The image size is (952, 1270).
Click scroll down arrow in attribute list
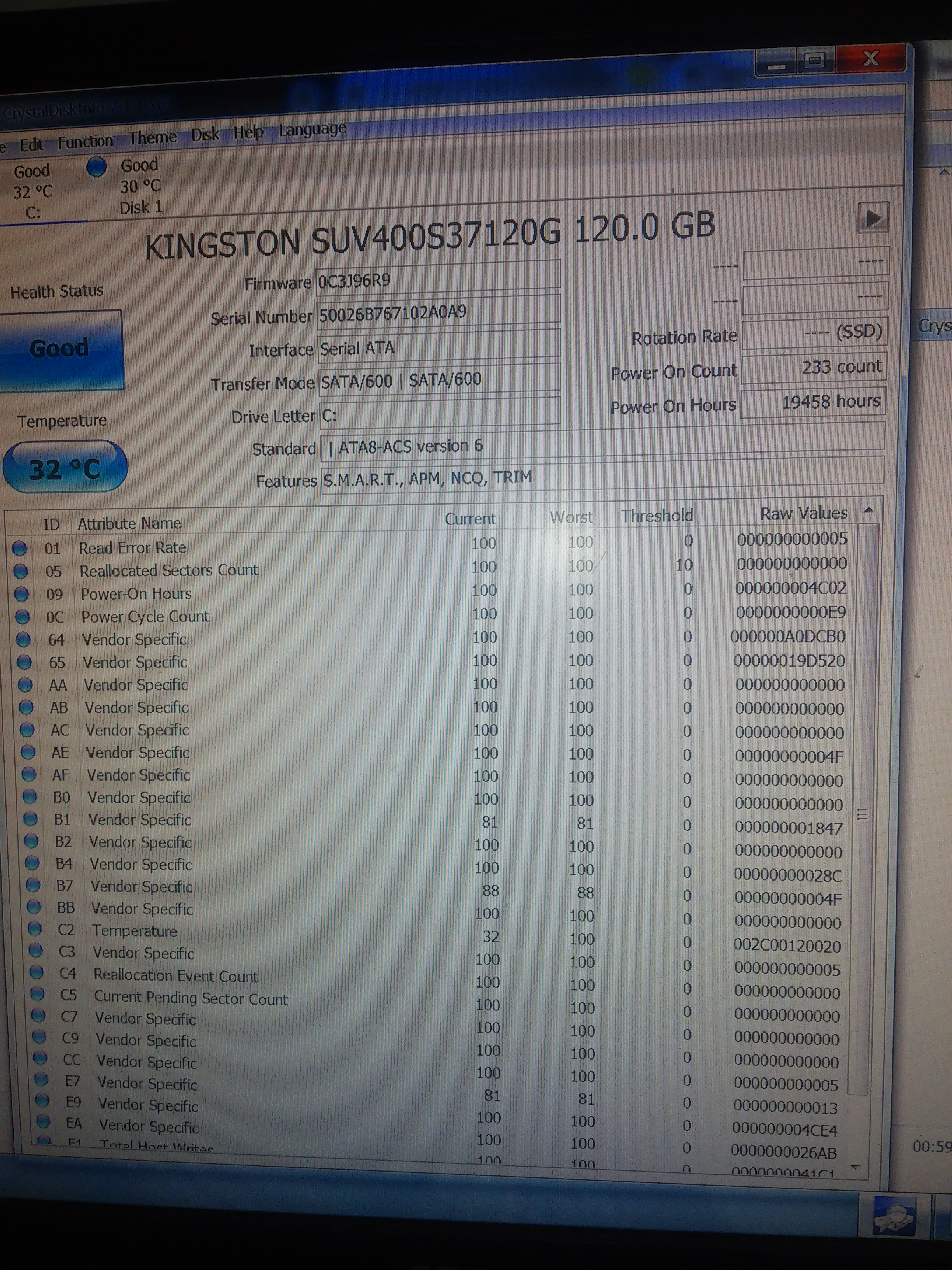(x=855, y=1166)
